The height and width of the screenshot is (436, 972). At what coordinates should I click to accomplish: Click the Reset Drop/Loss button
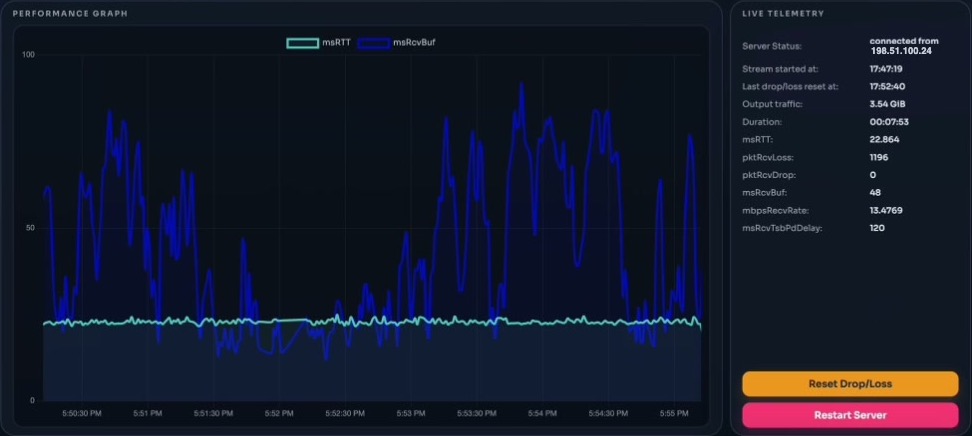[x=850, y=384]
